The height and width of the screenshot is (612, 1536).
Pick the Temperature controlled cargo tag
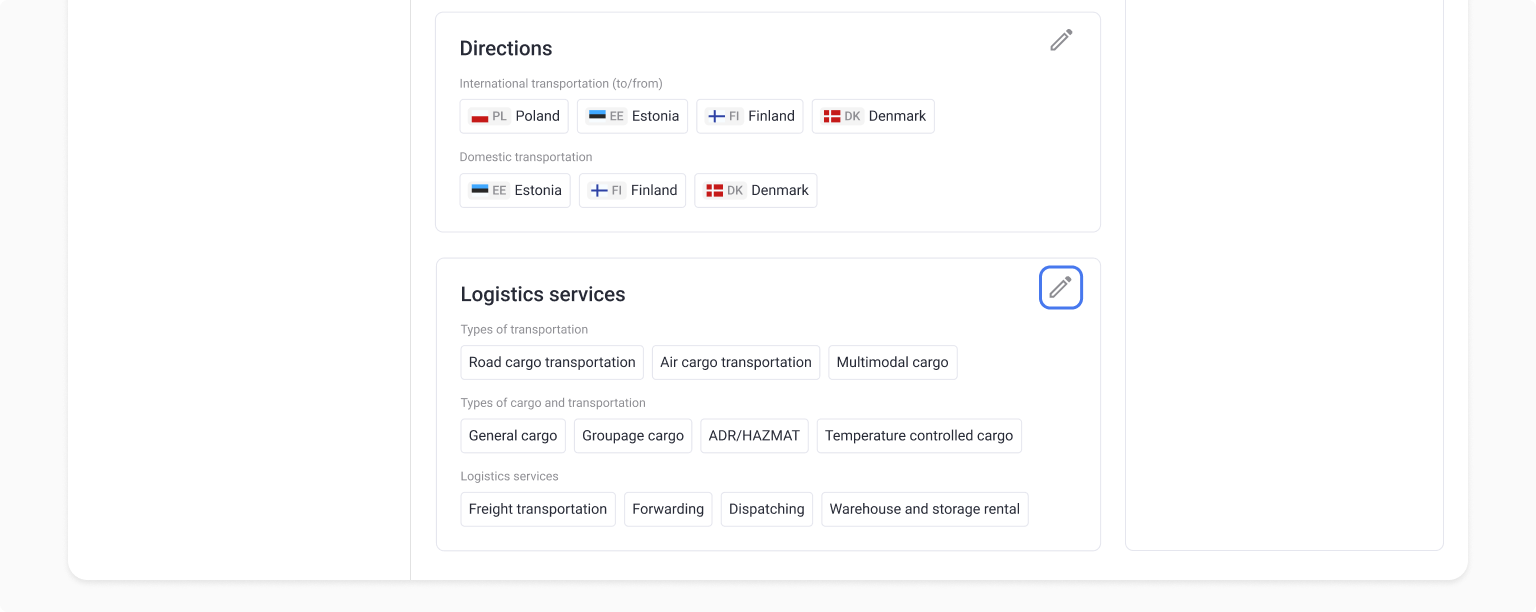pos(919,436)
